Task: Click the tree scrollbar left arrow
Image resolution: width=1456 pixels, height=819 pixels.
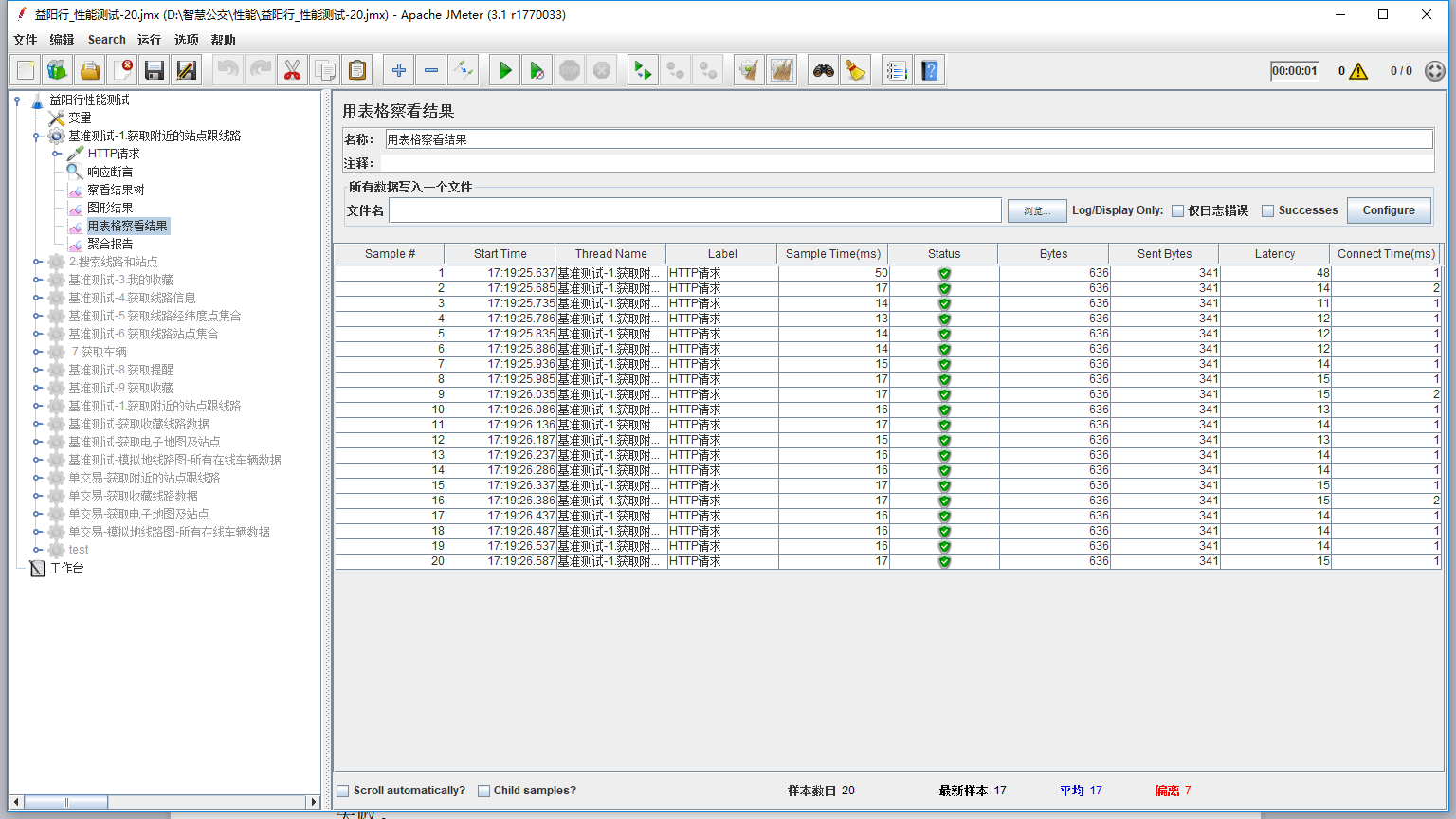Action: click(16, 802)
